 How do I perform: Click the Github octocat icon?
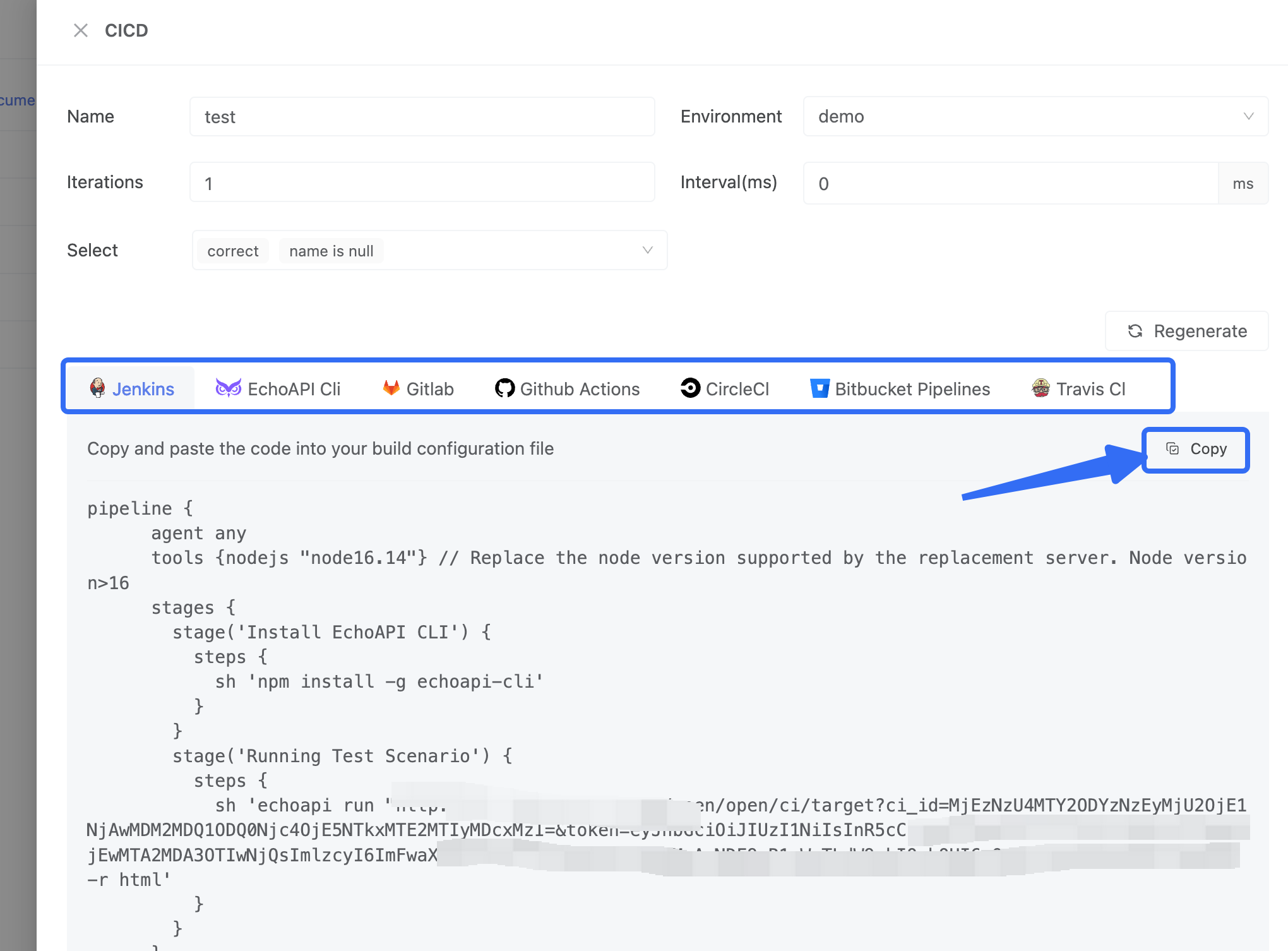(x=504, y=388)
